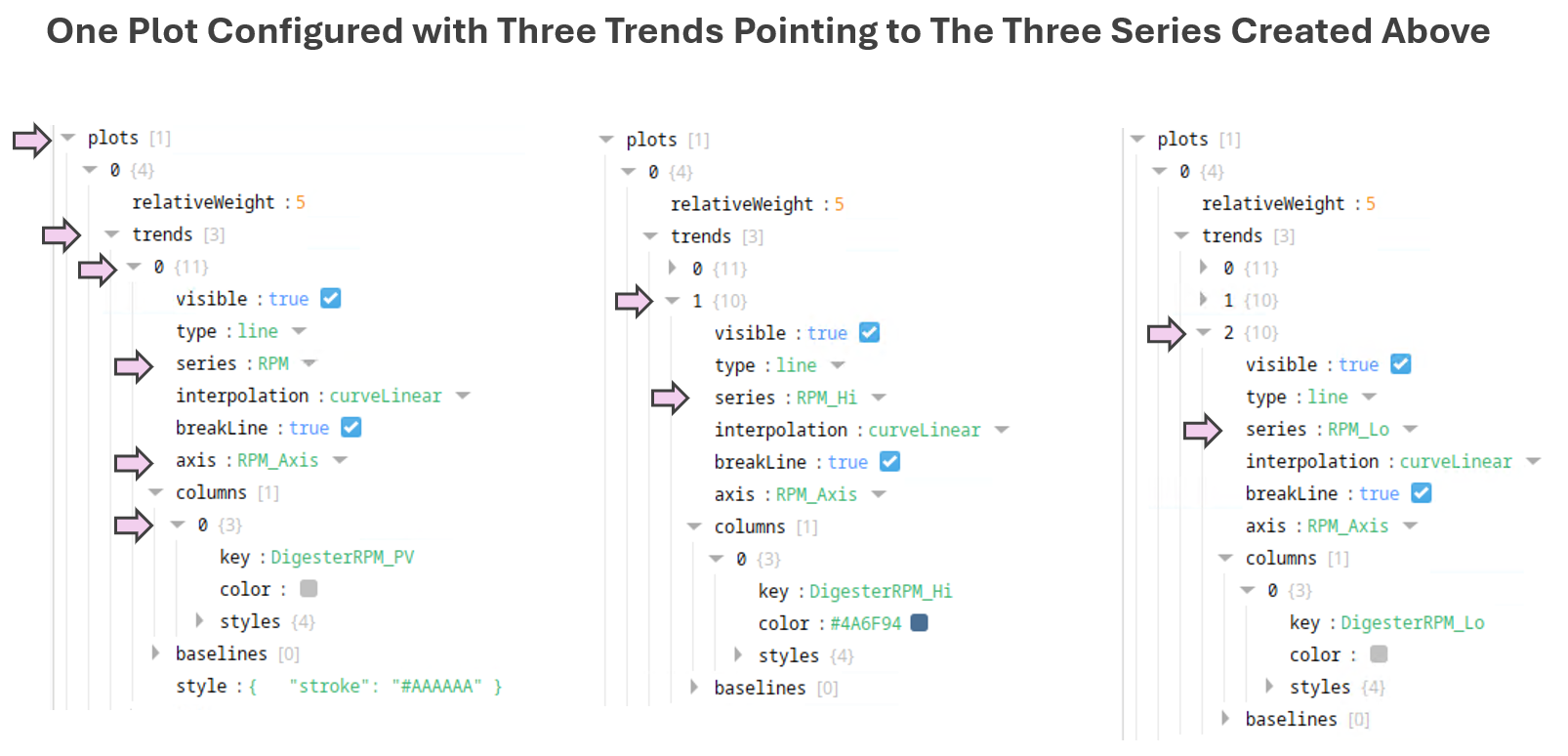This screenshot has width=1568, height=756.
Task: Select the DigesterRPM_Lo key value
Action: point(1412,623)
